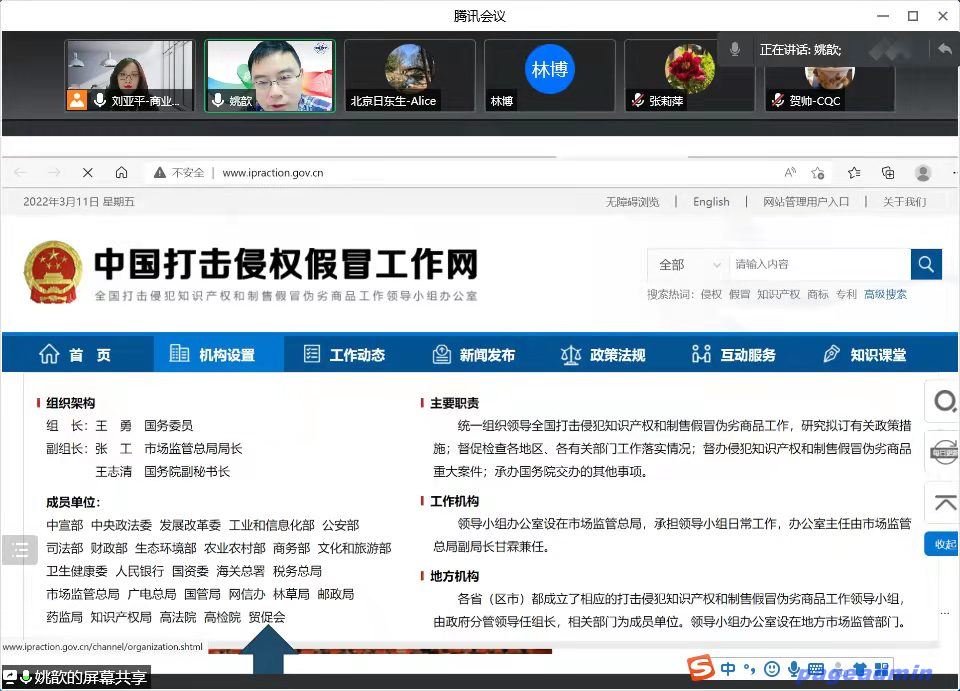Toggle Sogou Chinese input mode 中
Viewport: 960px width, 691px height.
pos(728,668)
